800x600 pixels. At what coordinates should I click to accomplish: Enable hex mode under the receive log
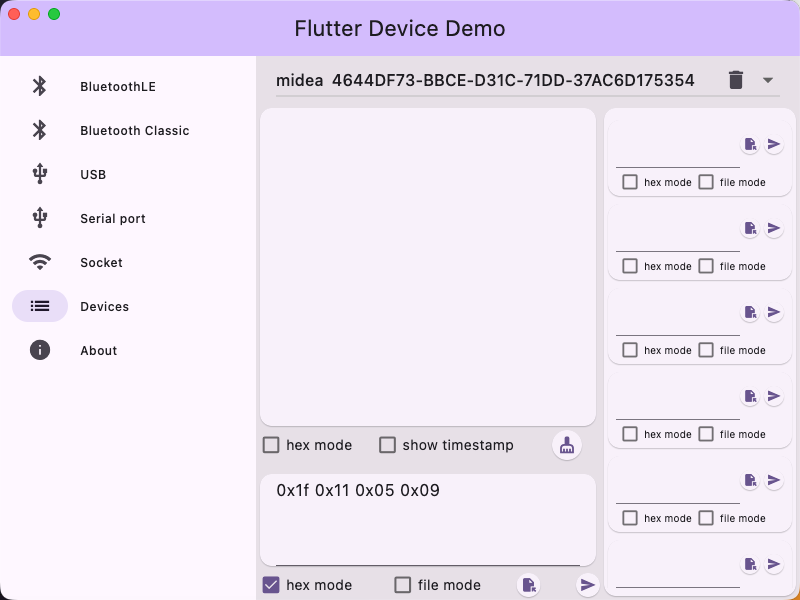coord(271,445)
